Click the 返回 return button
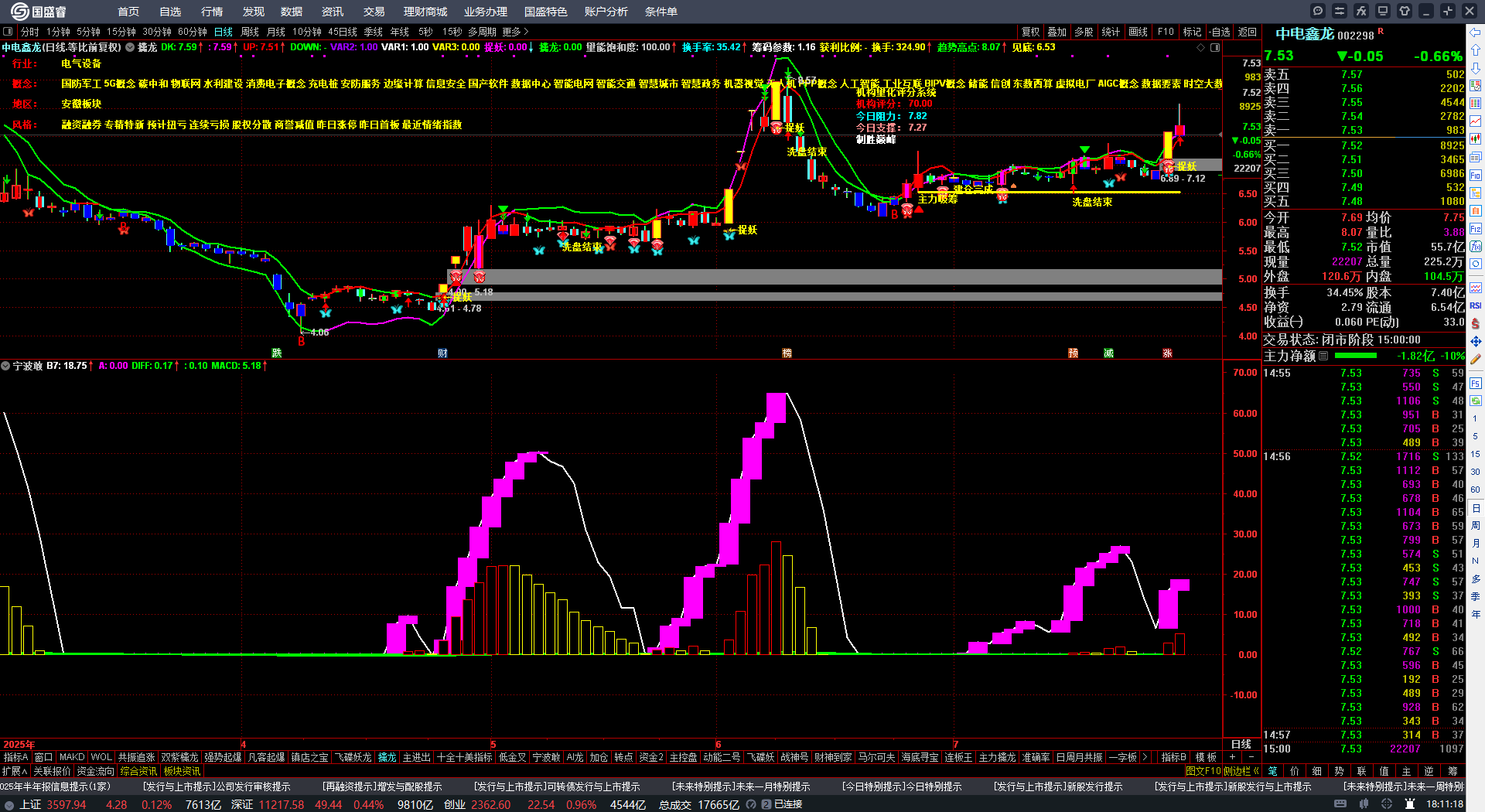This screenshot has height=812, width=1485. [1247, 32]
